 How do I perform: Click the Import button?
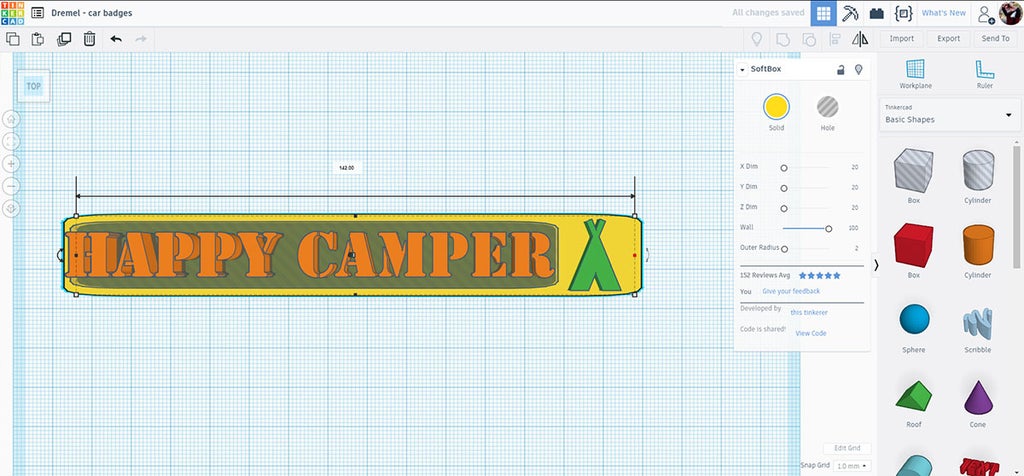click(x=901, y=39)
